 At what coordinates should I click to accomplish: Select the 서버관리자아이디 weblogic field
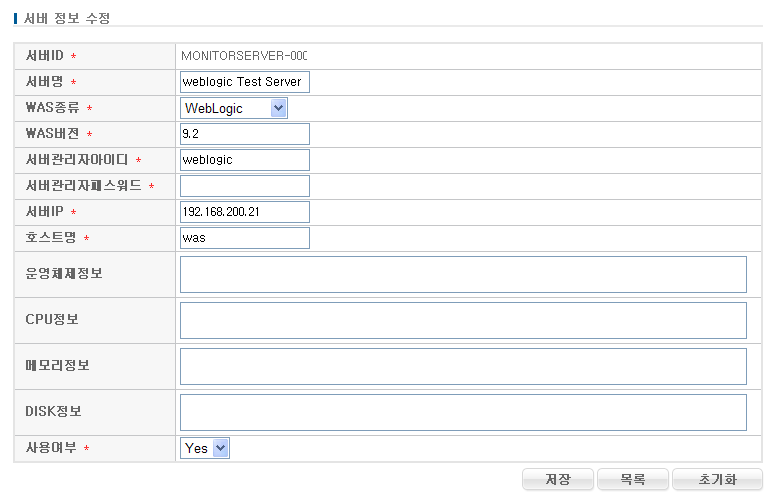coord(244,160)
